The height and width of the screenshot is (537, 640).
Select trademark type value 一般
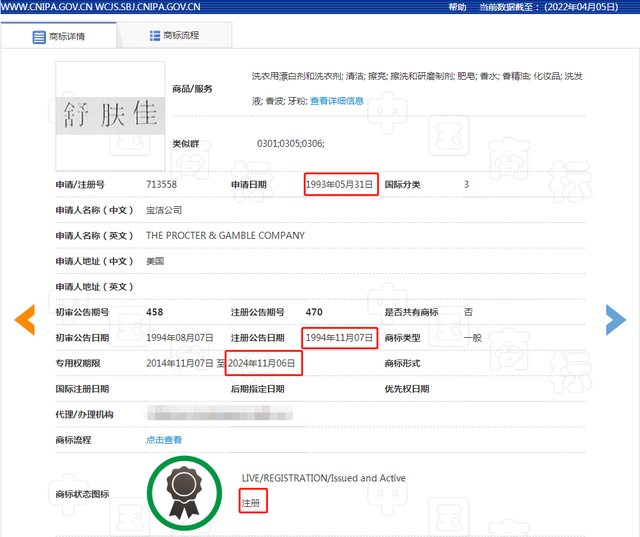point(473,337)
